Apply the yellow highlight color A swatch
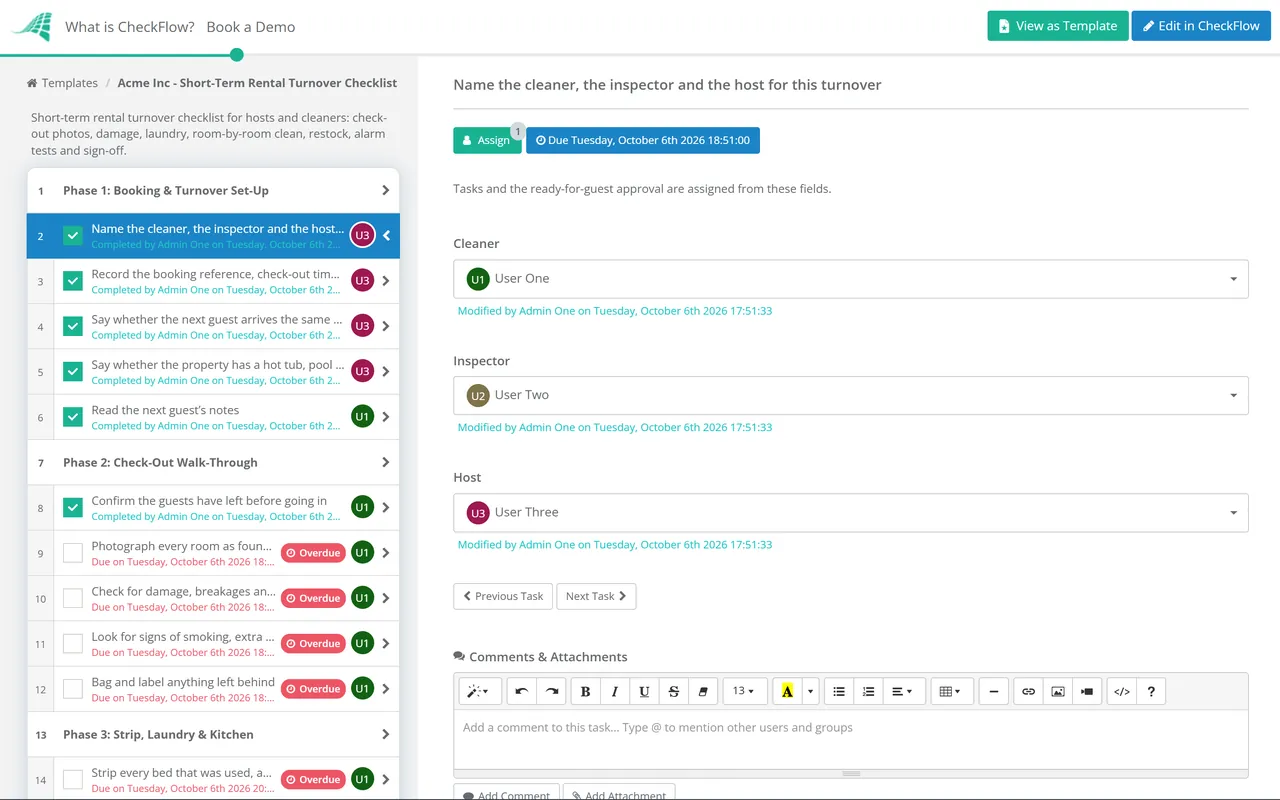The image size is (1280, 800). point(788,691)
